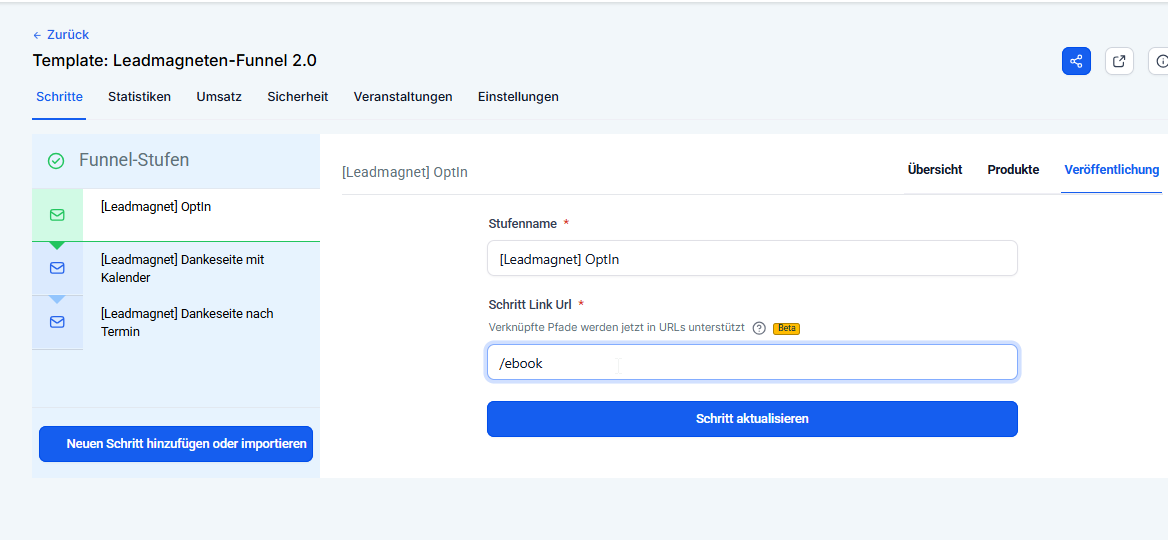Click the yellow Beta badge
Screen dimensions: 1168x540
click(x=786, y=328)
